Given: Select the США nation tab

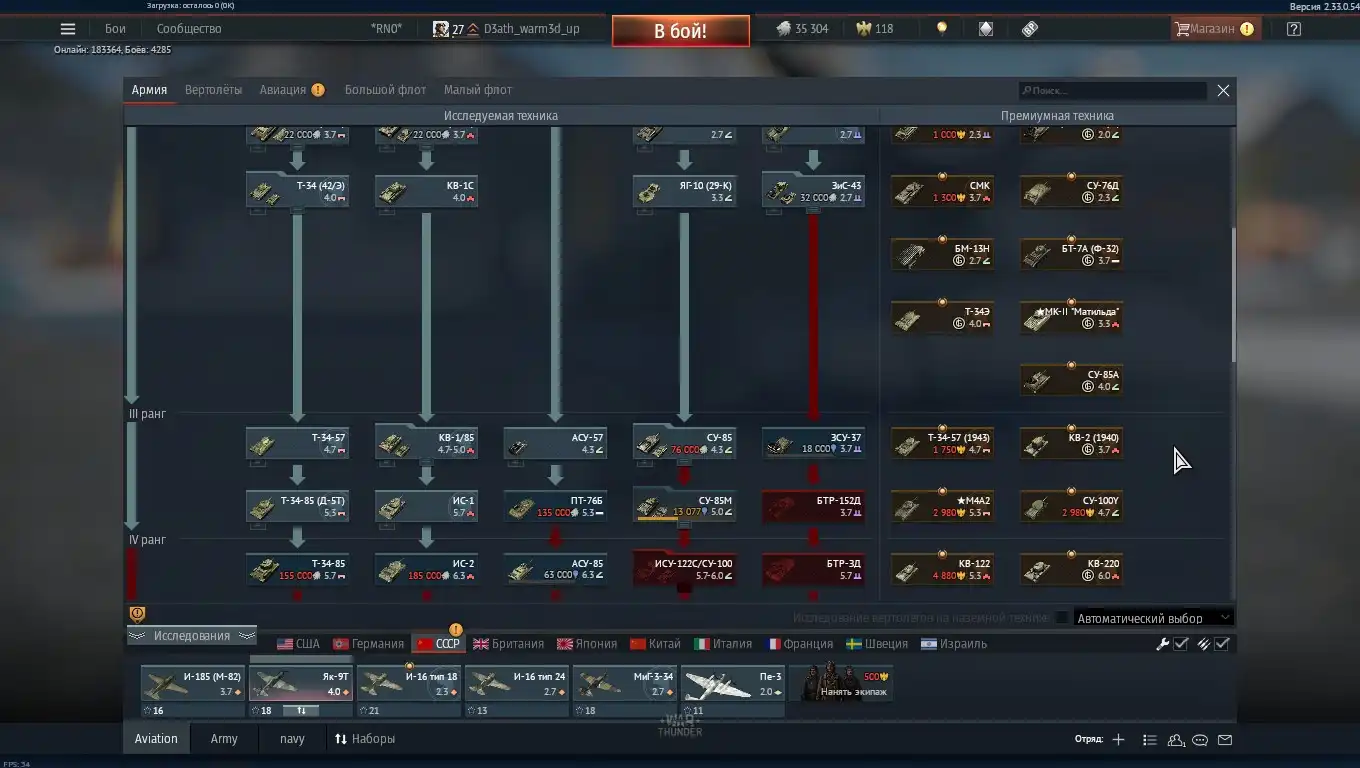Looking at the screenshot, I should (298, 644).
